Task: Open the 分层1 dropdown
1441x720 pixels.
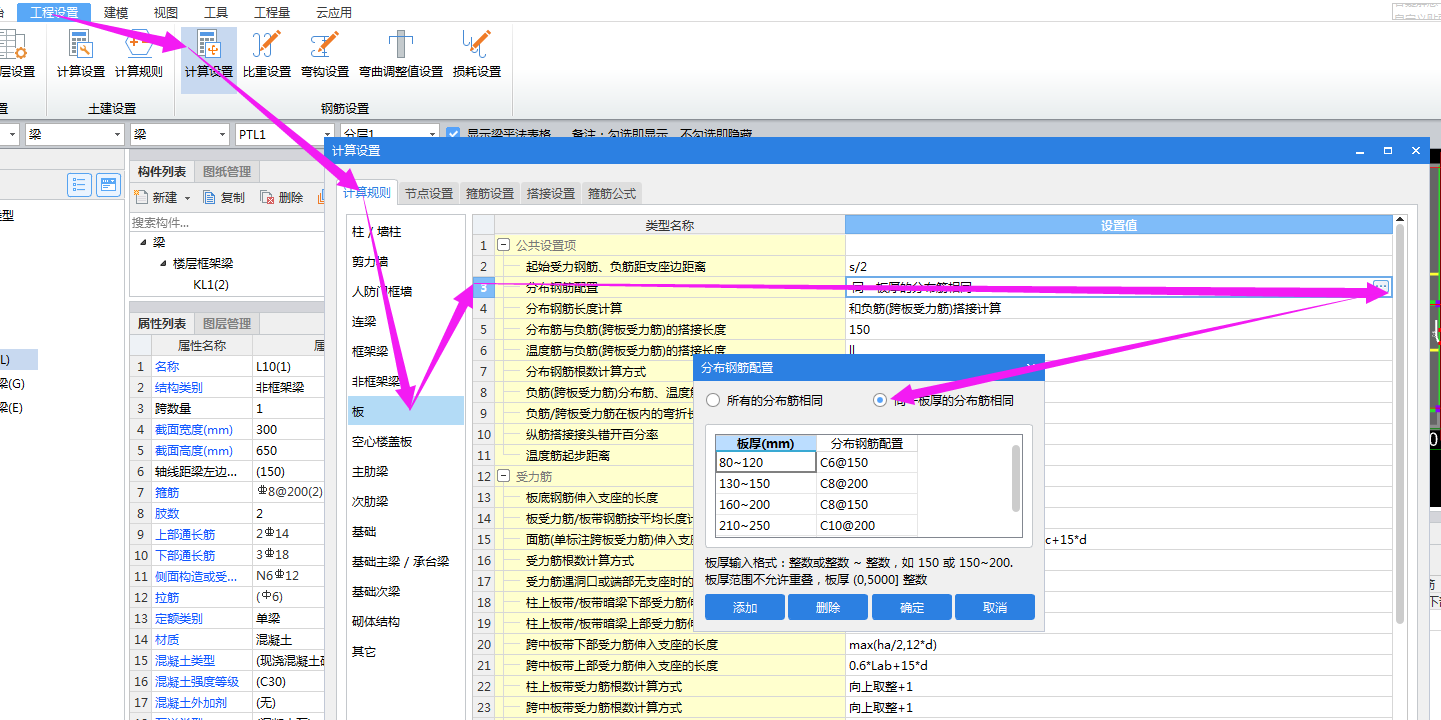Action: coord(431,134)
